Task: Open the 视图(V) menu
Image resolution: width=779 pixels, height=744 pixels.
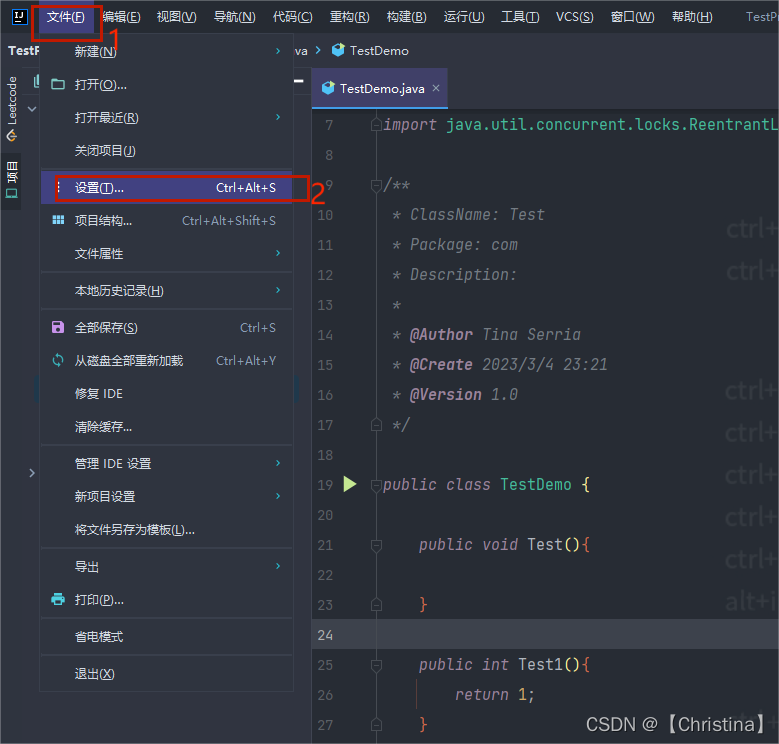Action: pos(177,17)
